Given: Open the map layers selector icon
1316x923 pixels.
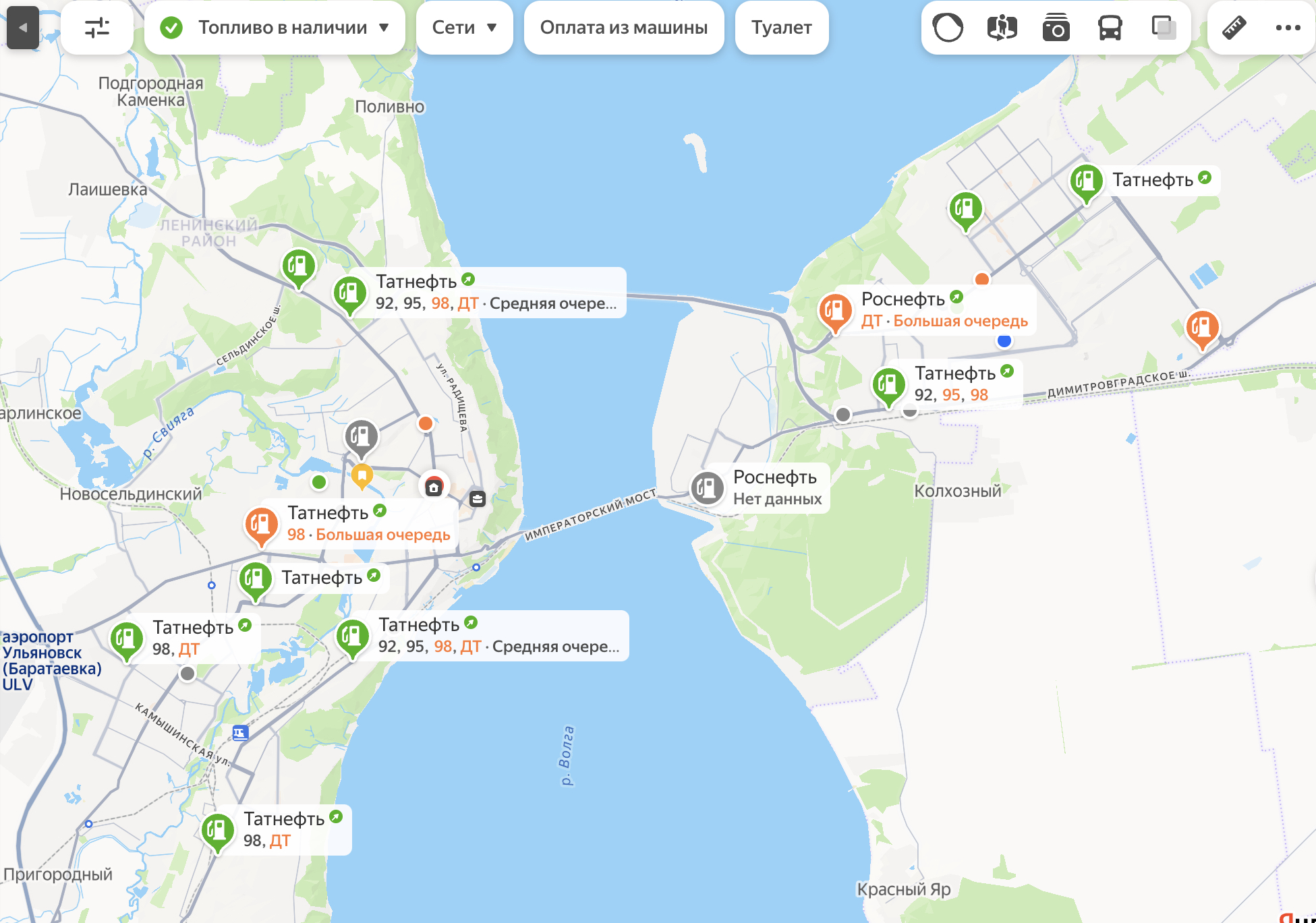Looking at the screenshot, I should point(1164,28).
